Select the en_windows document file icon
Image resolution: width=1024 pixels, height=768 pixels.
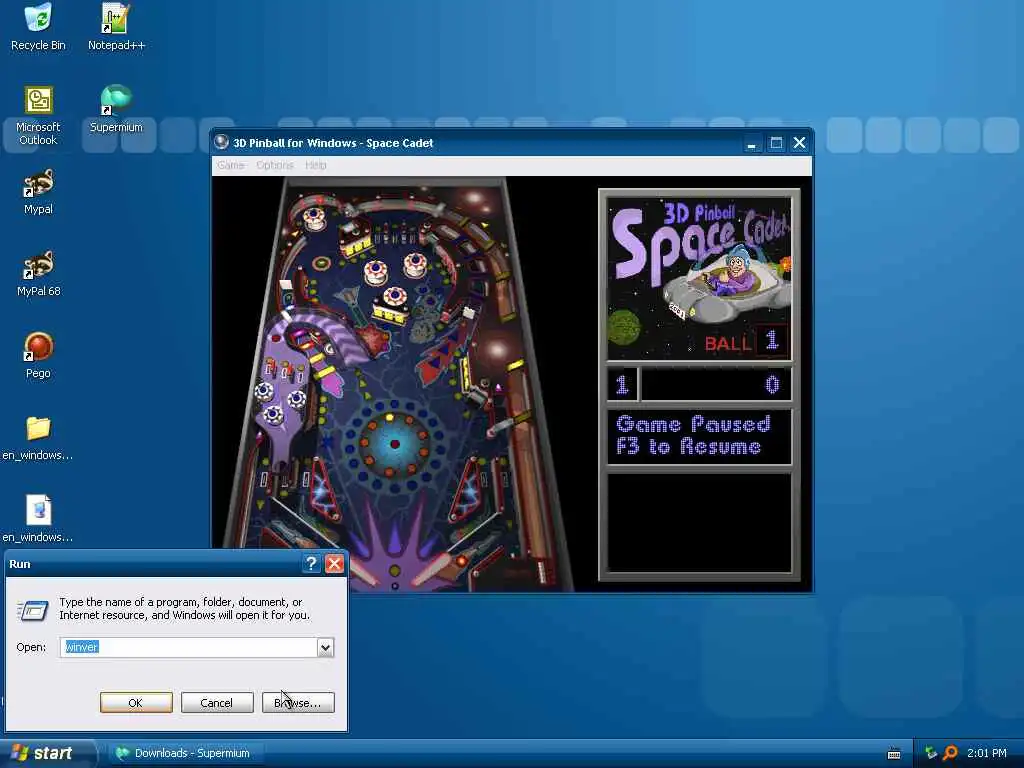click(x=38, y=520)
